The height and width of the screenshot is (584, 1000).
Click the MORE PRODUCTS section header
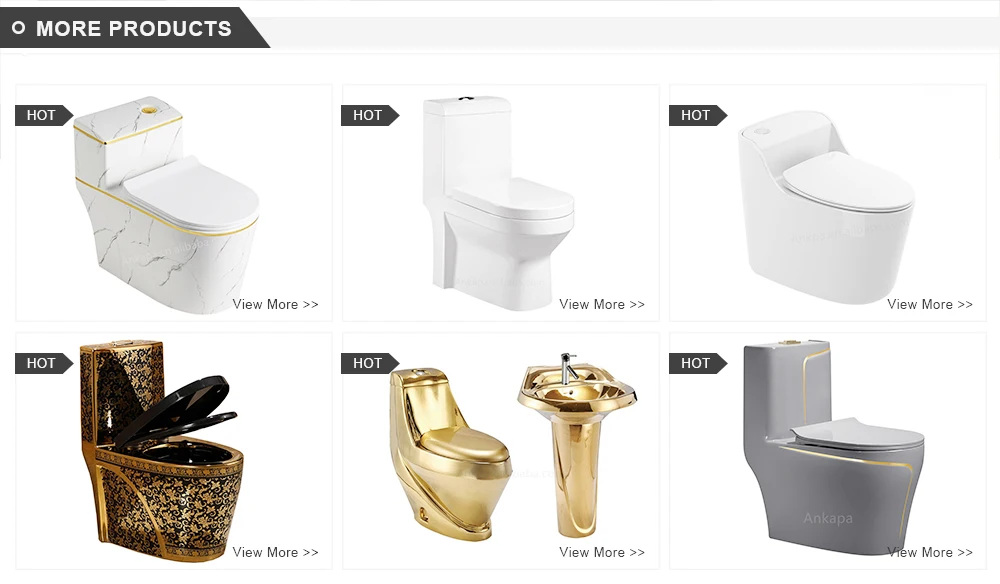pyautogui.click(x=134, y=28)
